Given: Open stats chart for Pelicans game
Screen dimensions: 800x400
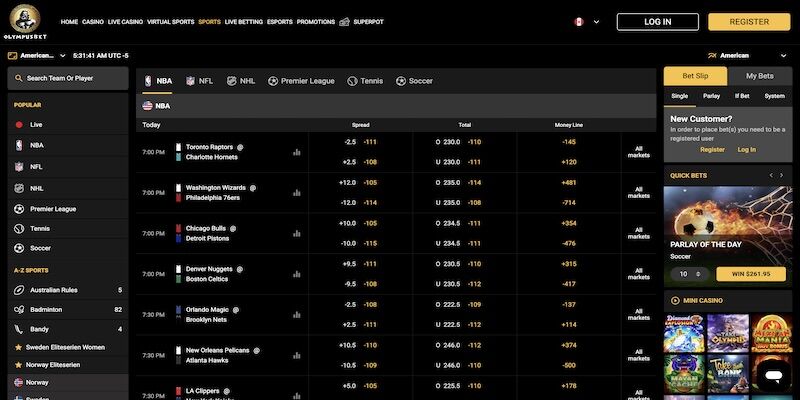Looking at the screenshot, I should pos(297,356).
